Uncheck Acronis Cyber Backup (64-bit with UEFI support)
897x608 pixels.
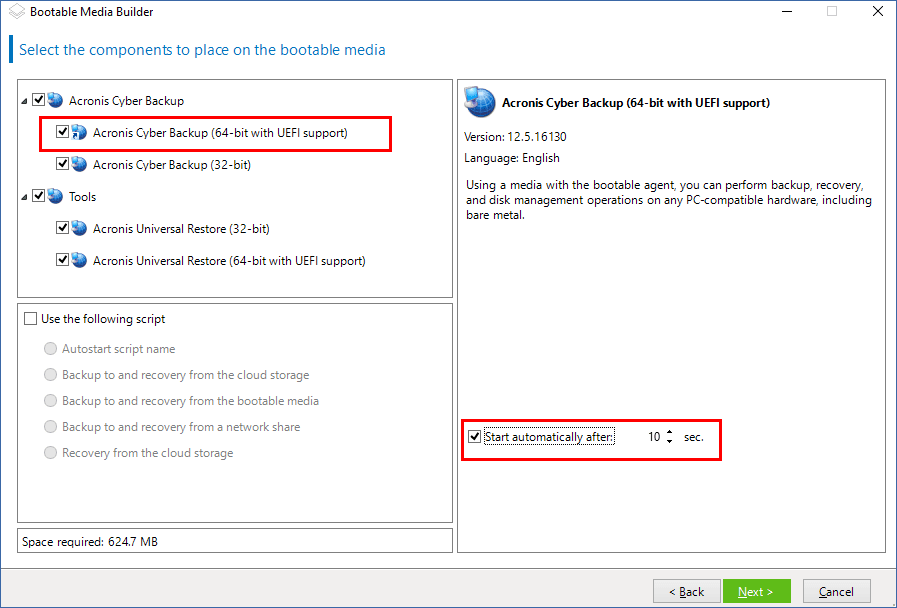63,132
